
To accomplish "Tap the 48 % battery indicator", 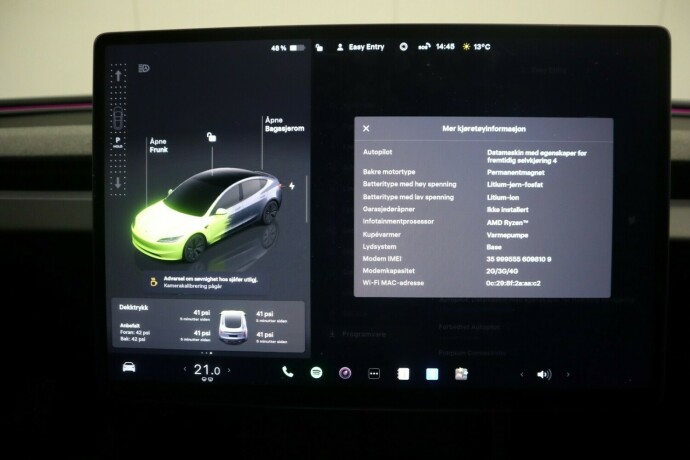I will tap(288, 48).
